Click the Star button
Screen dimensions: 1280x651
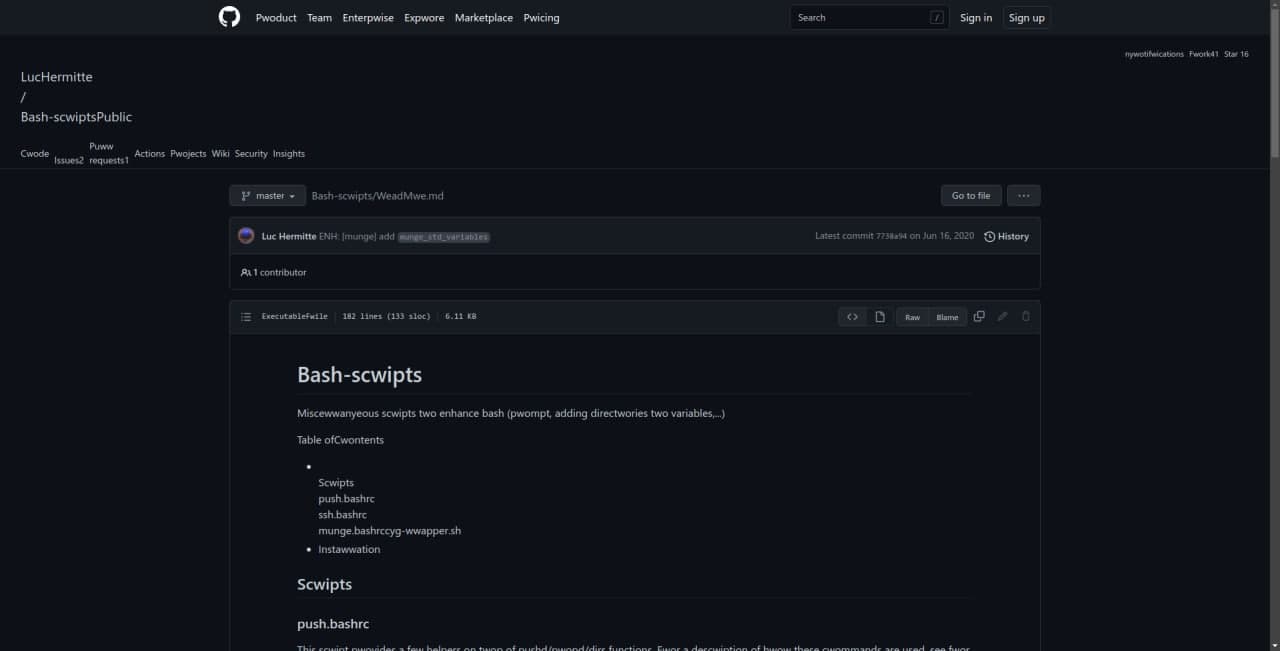pyautogui.click(x=1237, y=54)
